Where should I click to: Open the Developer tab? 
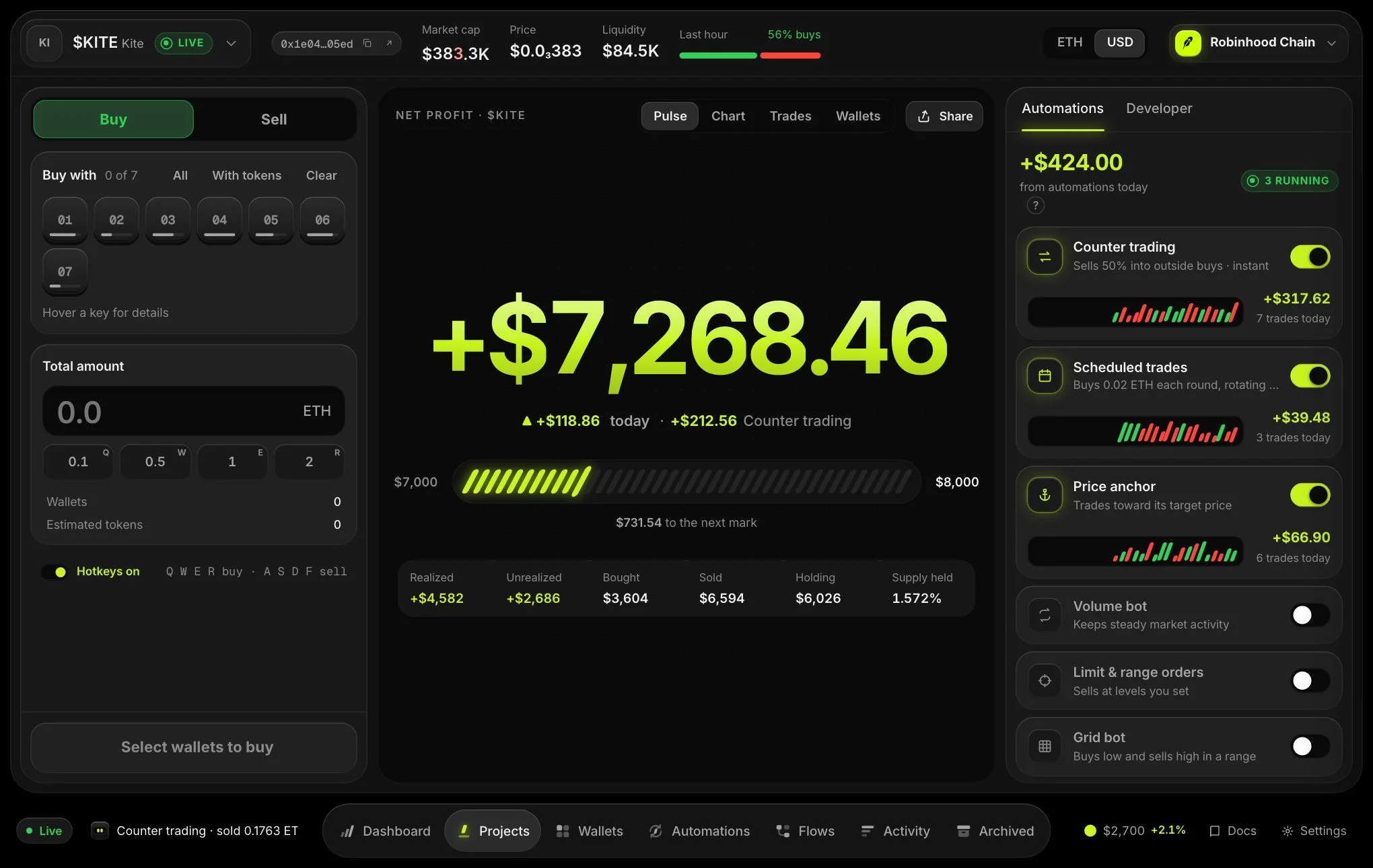click(1158, 108)
